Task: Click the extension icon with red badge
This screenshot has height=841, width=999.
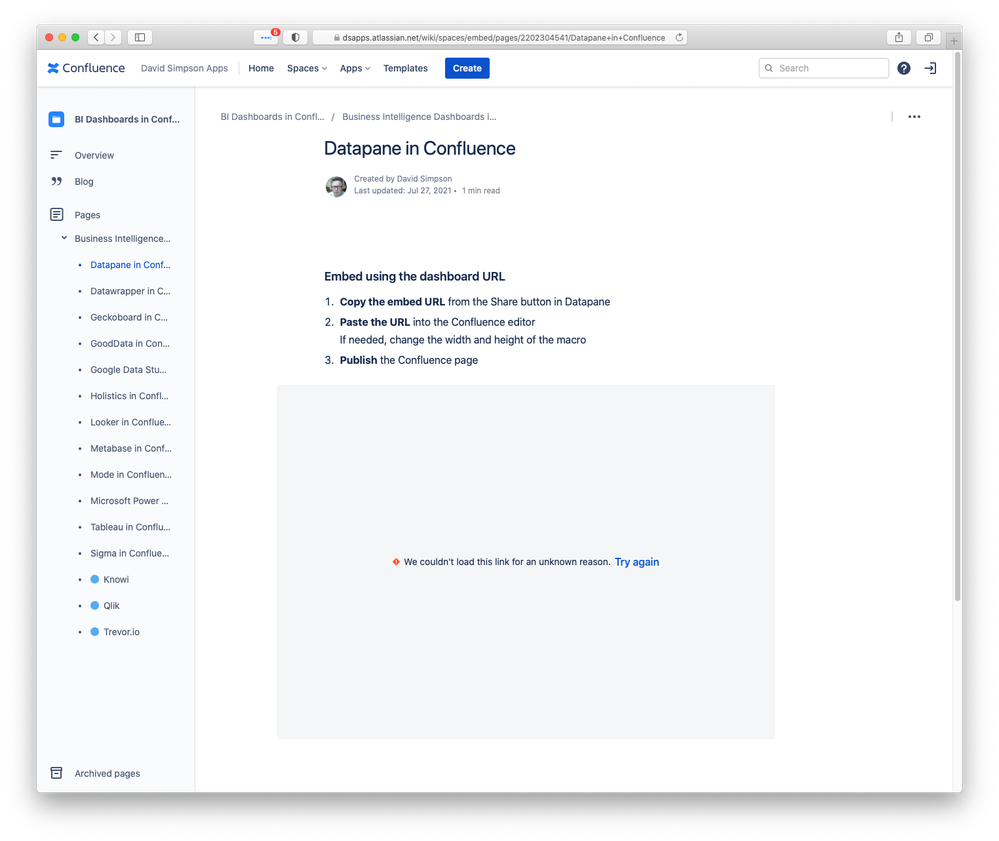Action: pyautogui.click(x=266, y=38)
